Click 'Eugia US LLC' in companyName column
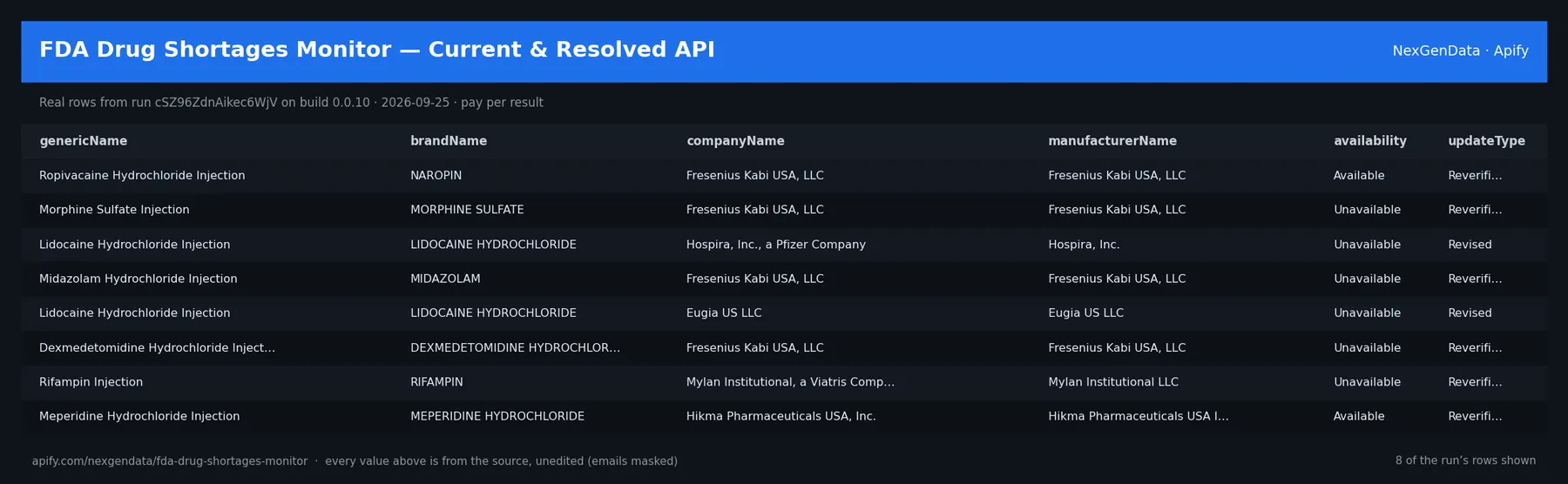Image resolution: width=1568 pixels, height=484 pixels. click(x=723, y=313)
